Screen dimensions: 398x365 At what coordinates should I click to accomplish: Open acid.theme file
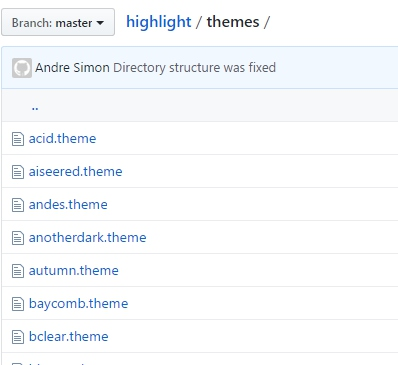(62, 138)
